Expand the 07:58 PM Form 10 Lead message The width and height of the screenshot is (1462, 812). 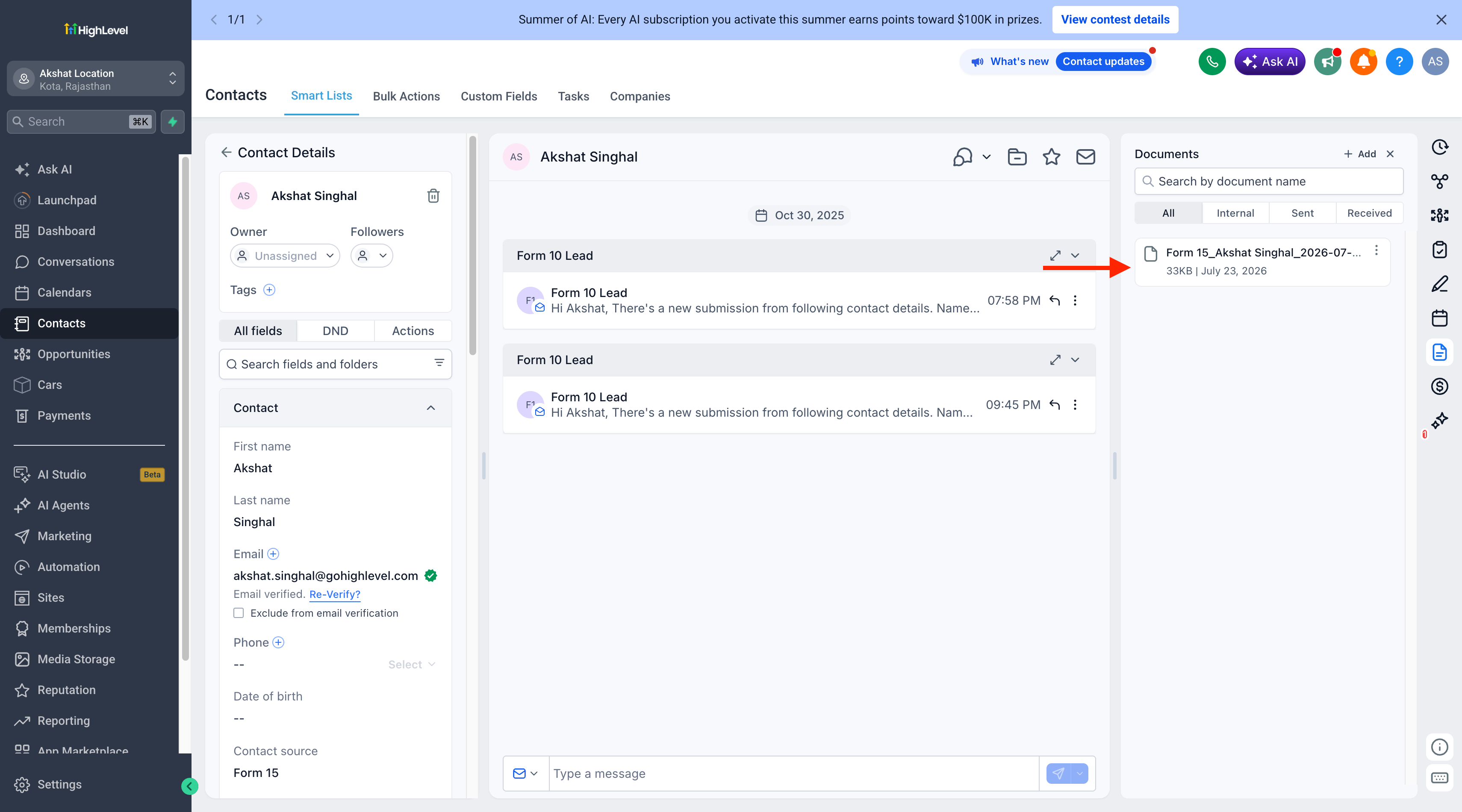tap(1055, 256)
